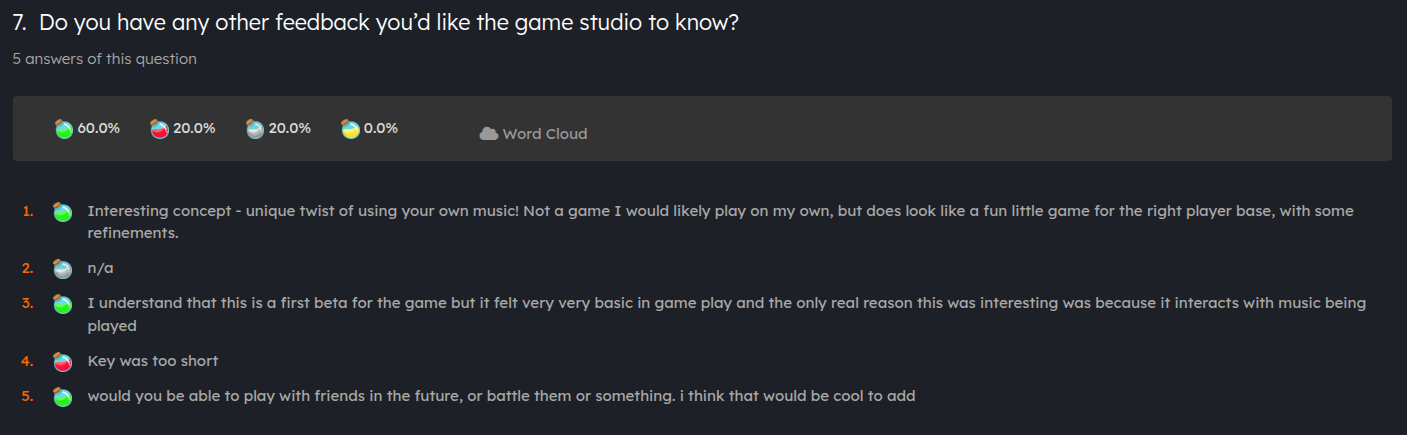Screen dimensions: 1407x435
Task: Select the red potion beside Key was too short
Action: [x=63, y=361]
